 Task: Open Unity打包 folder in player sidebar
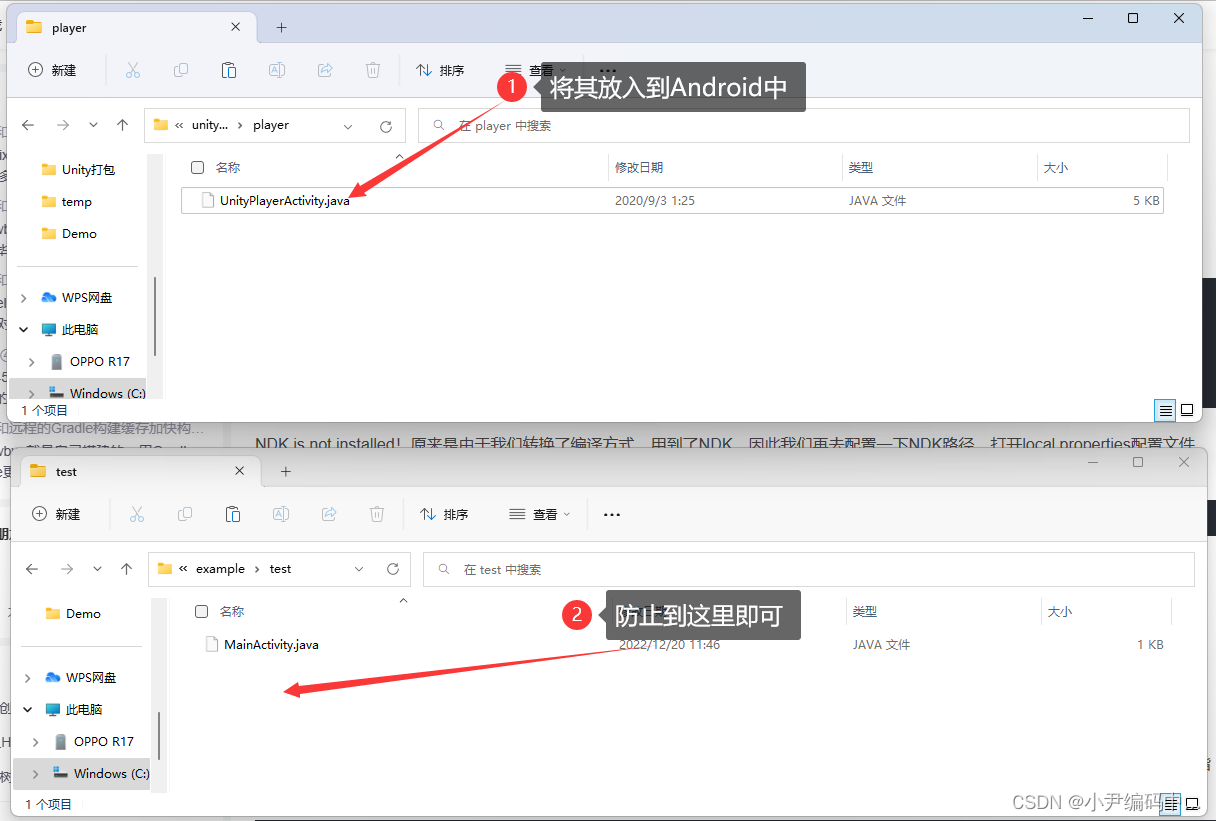tap(78, 169)
